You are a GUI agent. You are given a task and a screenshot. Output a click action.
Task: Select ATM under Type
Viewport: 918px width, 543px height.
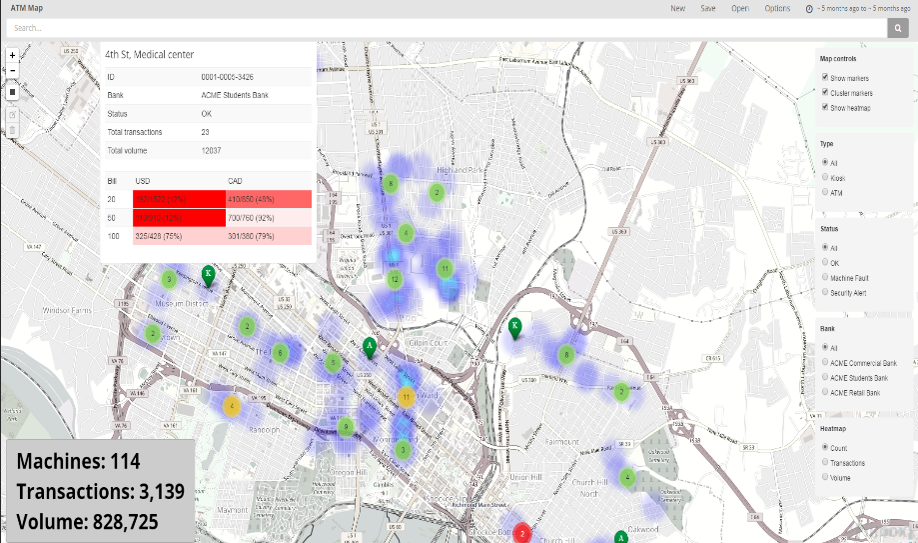[x=825, y=192]
